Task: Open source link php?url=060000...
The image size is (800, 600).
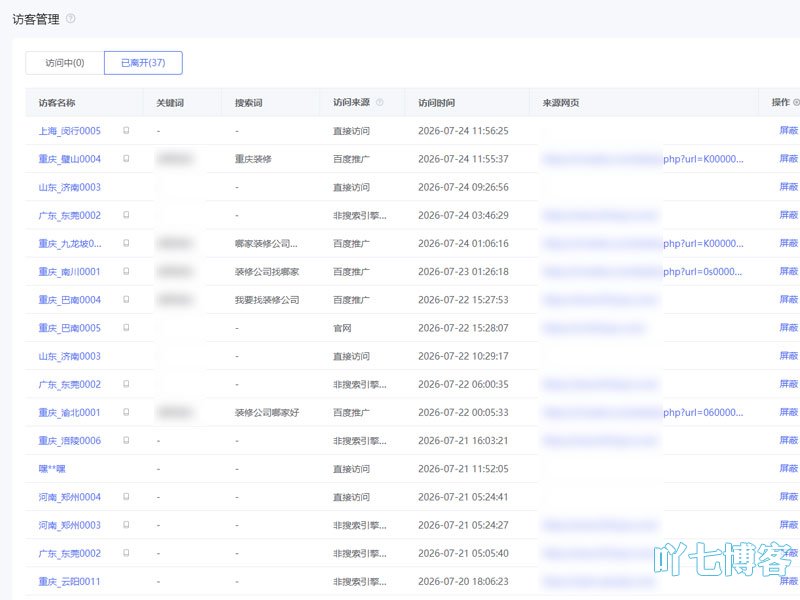Action: tap(643, 412)
